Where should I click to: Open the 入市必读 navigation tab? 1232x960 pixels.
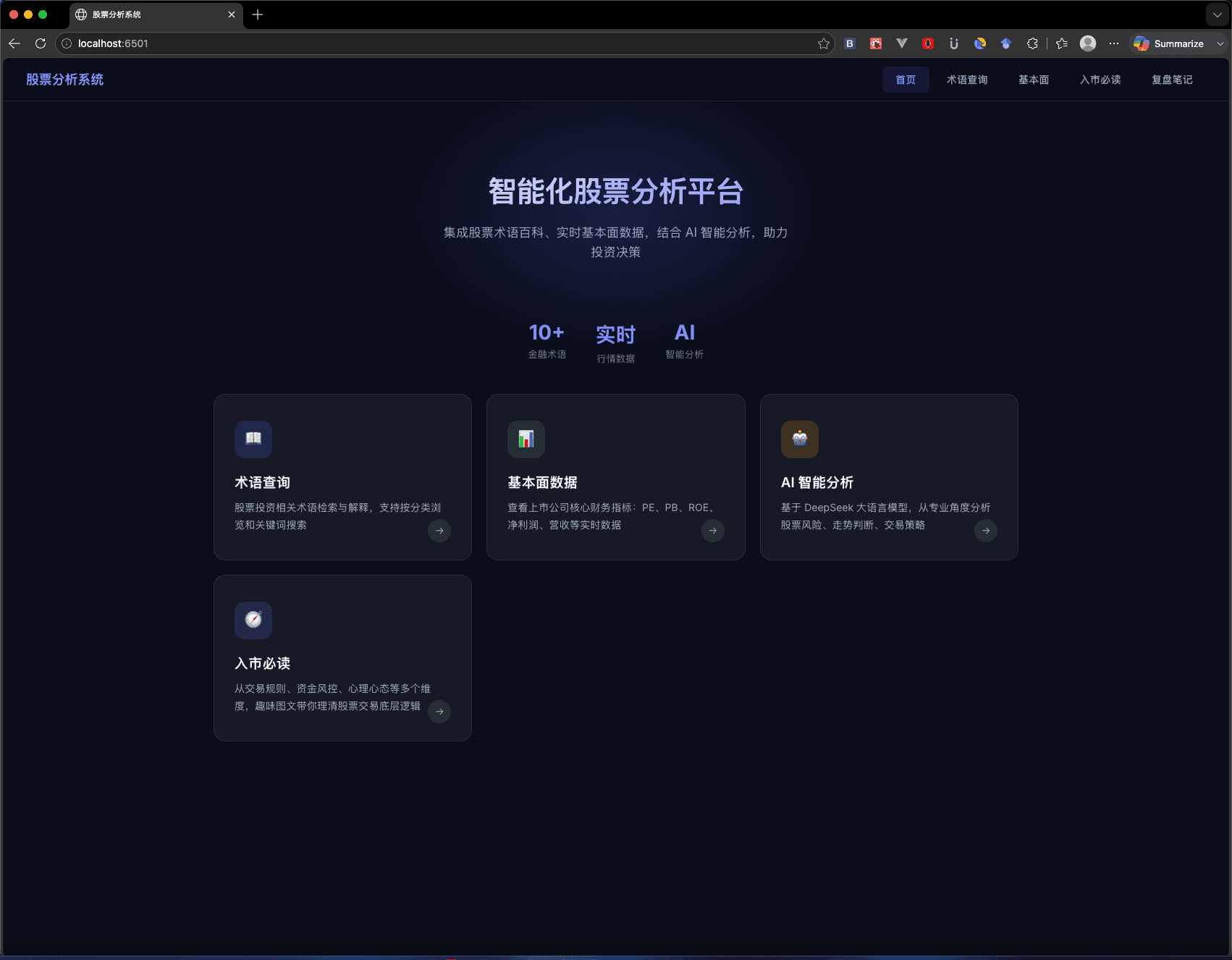tap(1100, 80)
